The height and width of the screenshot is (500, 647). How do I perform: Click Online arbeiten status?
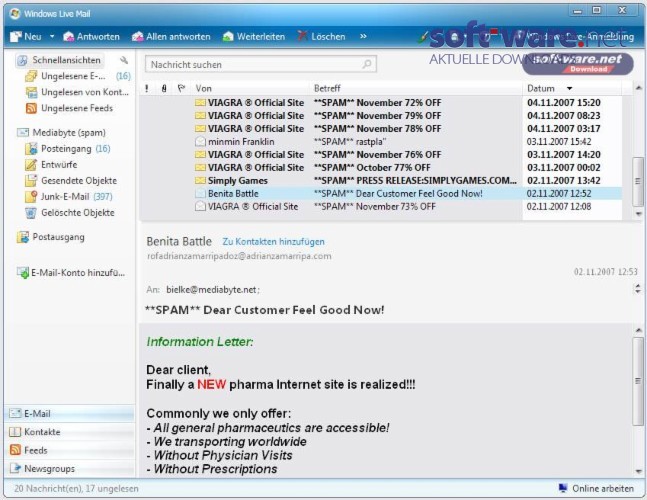(596, 488)
